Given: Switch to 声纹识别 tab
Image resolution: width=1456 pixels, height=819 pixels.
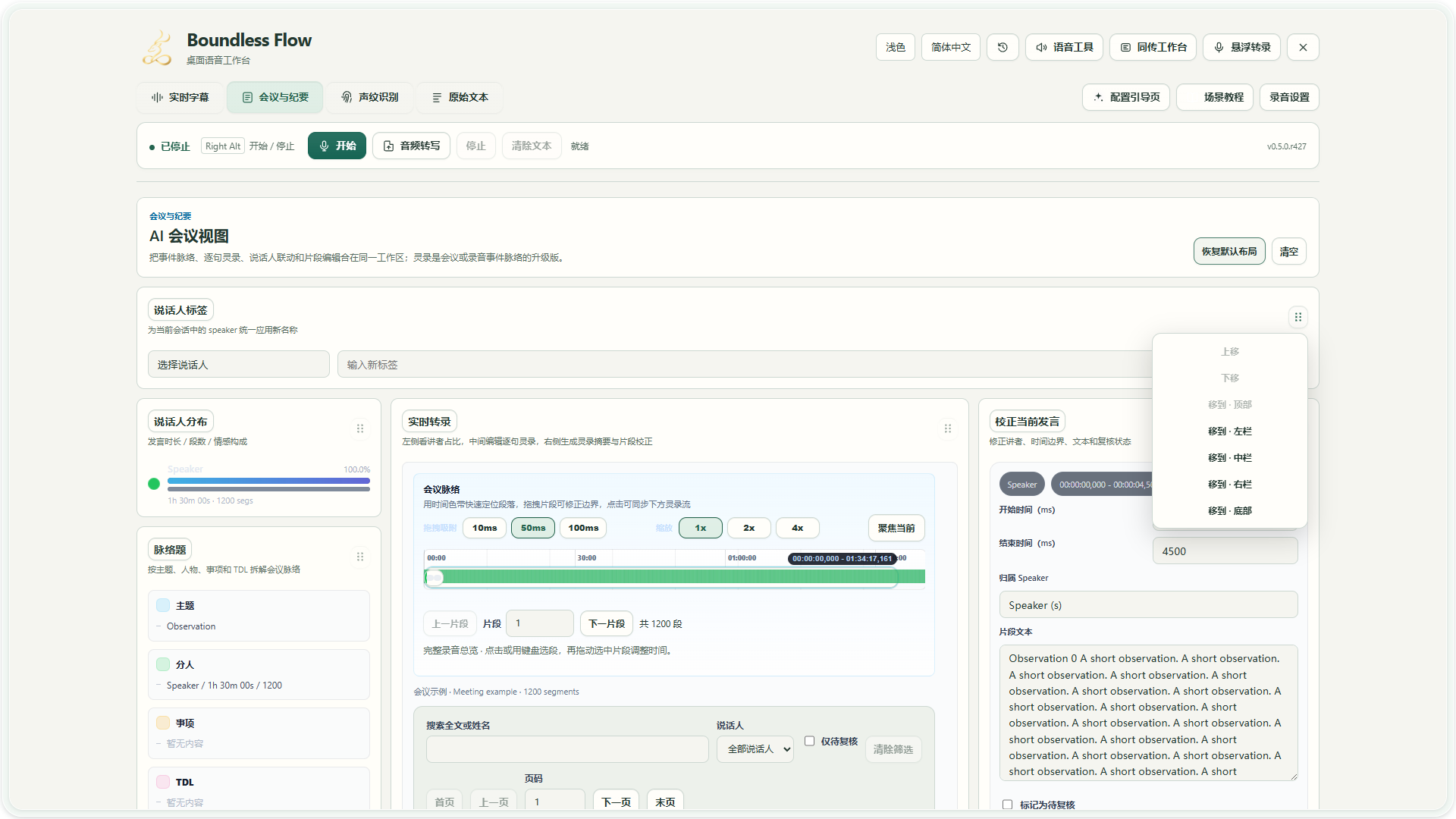Looking at the screenshot, I should click(369, 97).
